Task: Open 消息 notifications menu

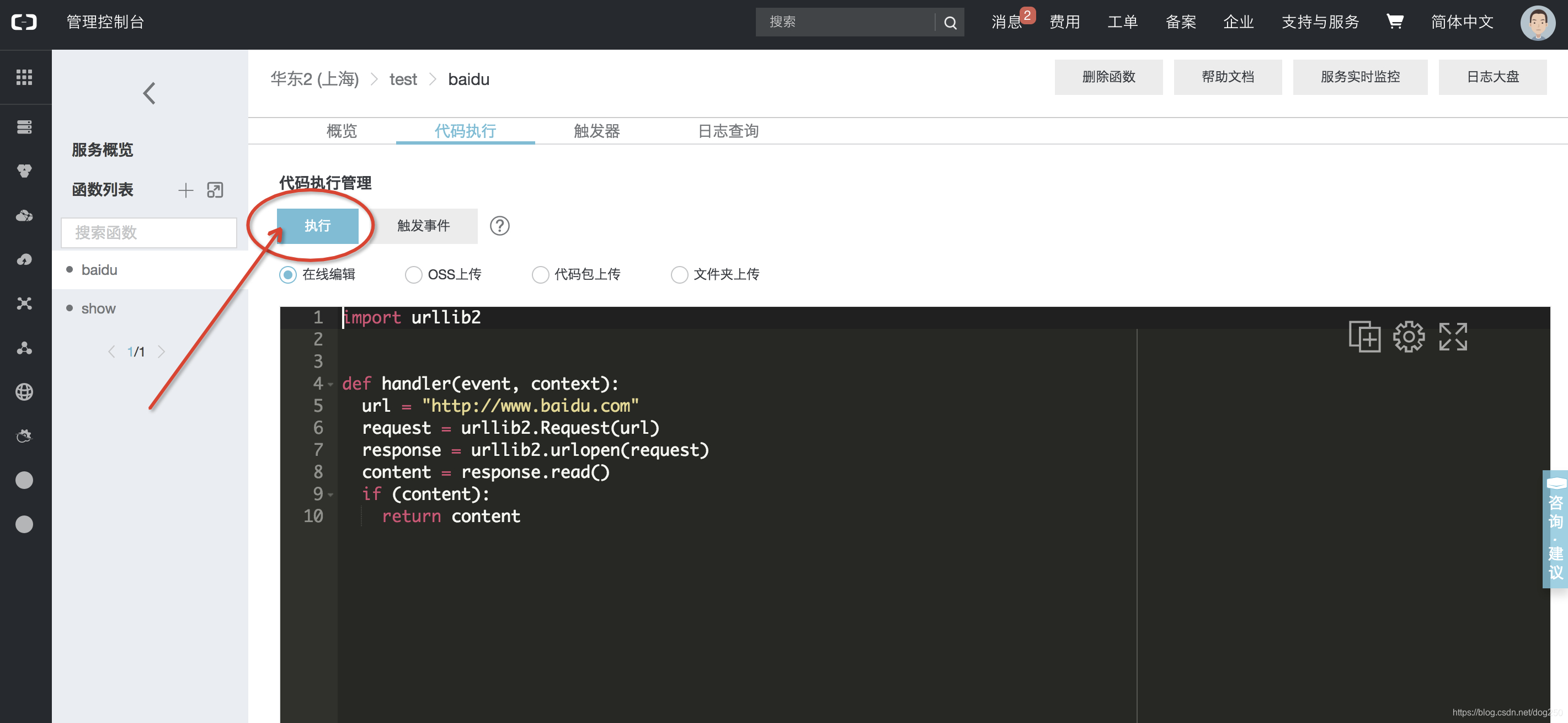Action: [x=1007, y=23]
